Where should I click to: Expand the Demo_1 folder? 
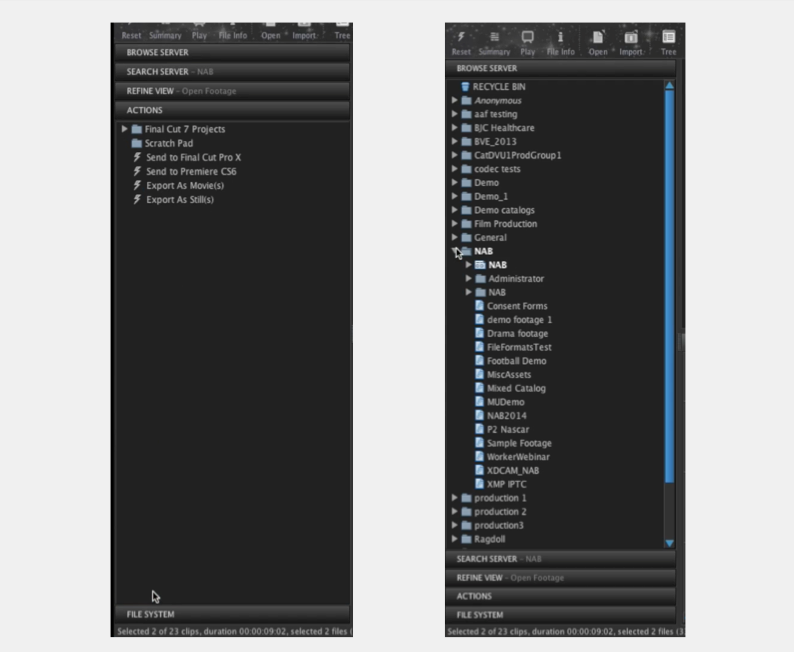click(454, 196)
